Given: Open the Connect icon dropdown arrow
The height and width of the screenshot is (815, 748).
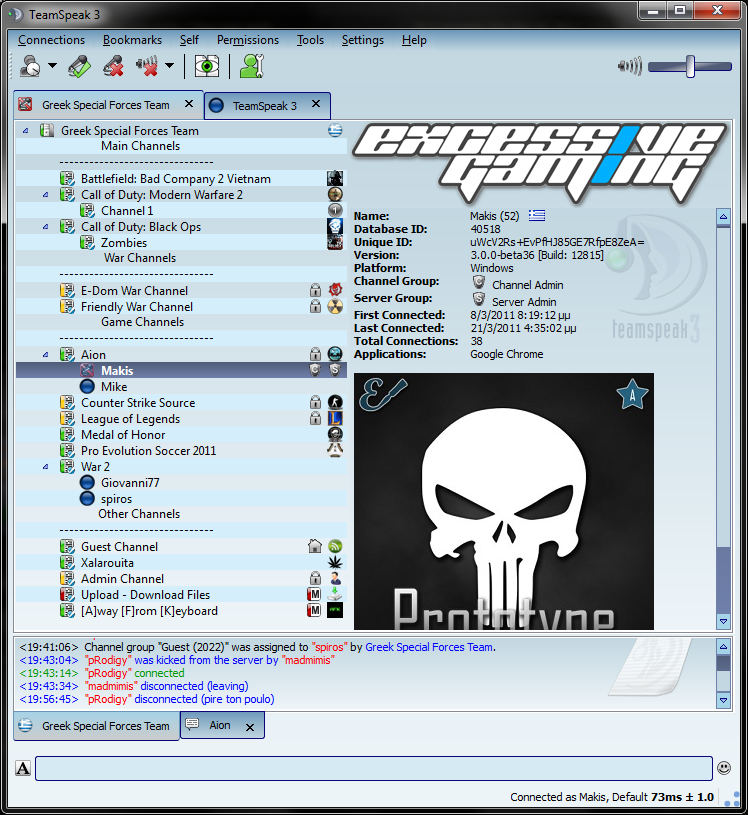Looking at the screenshot, I should 53,65.
